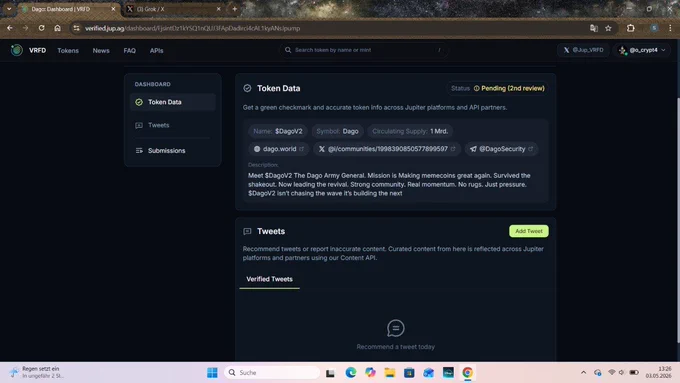680x383 pixels.
Task: Click the address bar URL
Action: tap(193, 28)
